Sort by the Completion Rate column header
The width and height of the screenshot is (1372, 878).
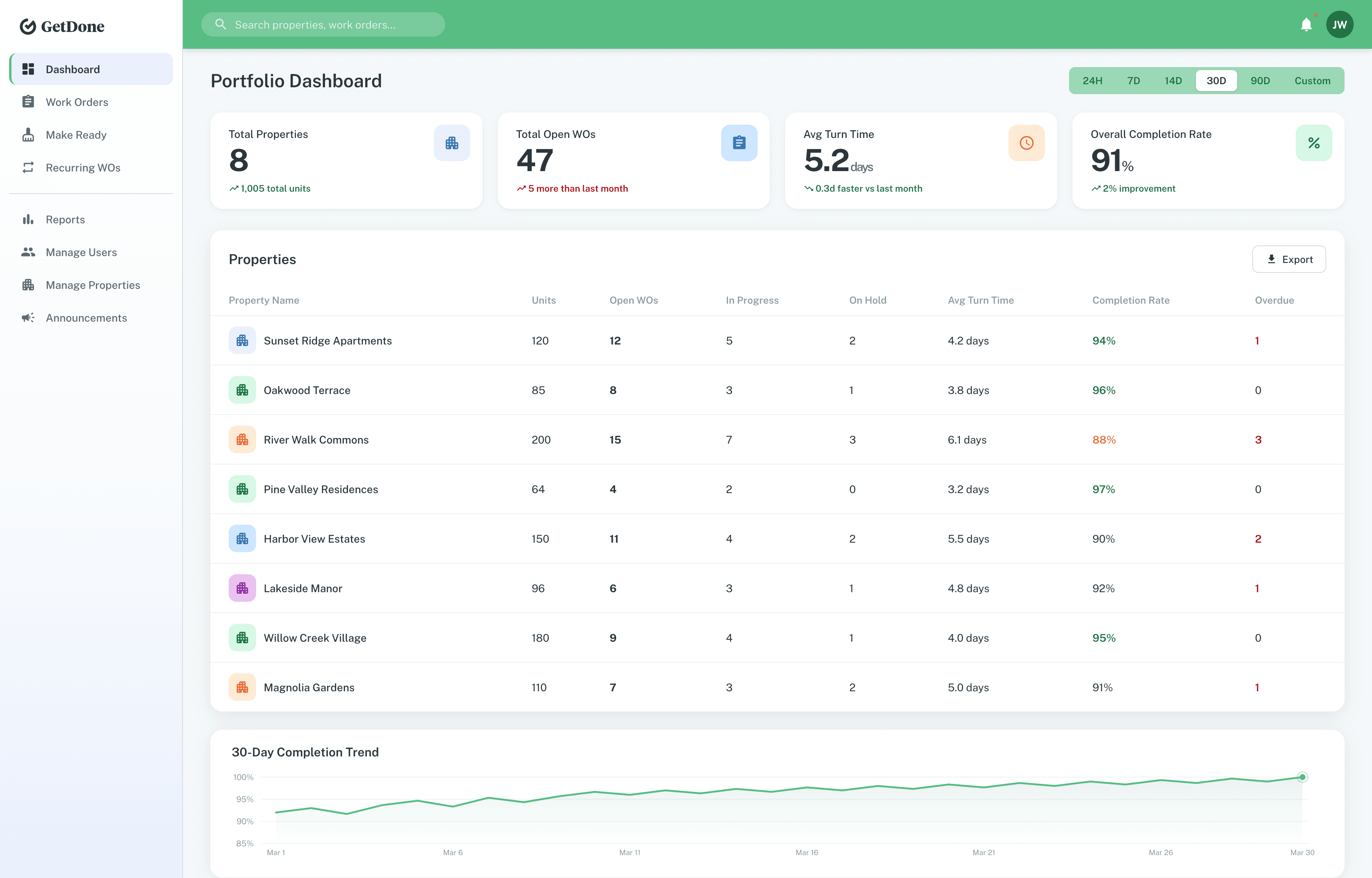(x=1130, y=300)
